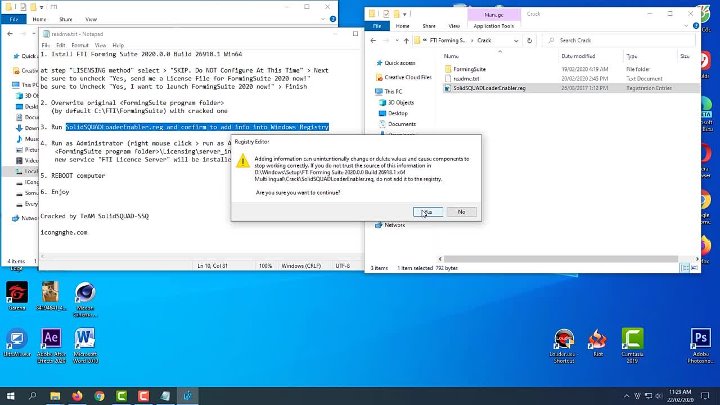
Task: Select SolidSQUADLoaderEnabler.reg file
Action: pyautogui.click(x=489, y=88)
